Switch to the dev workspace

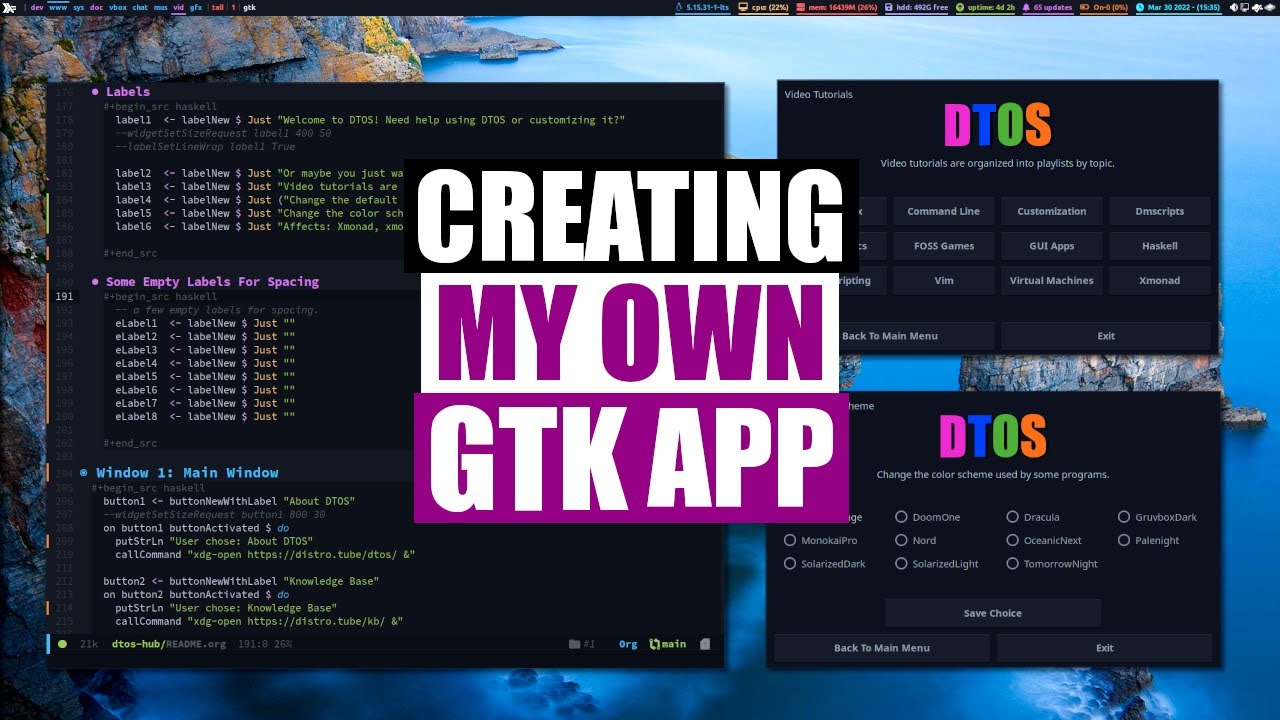pos(37,7)
